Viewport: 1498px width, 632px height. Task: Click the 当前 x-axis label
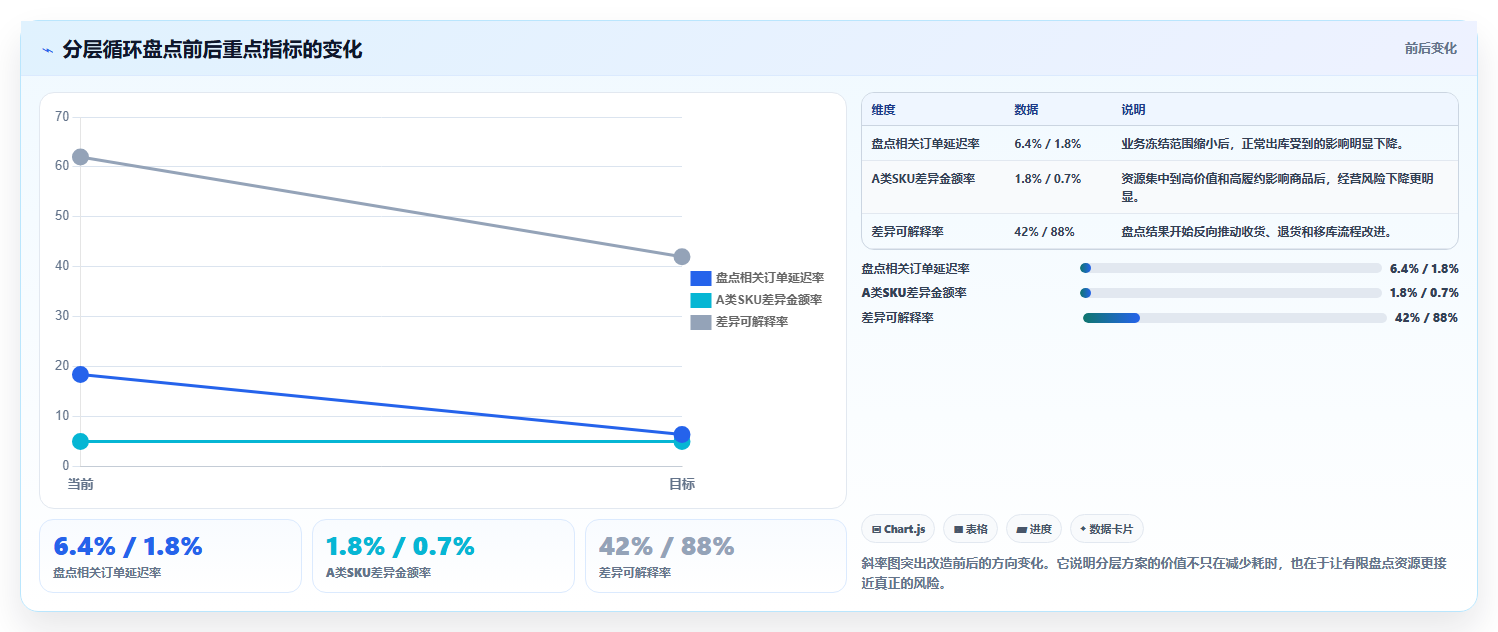[80, 484]
